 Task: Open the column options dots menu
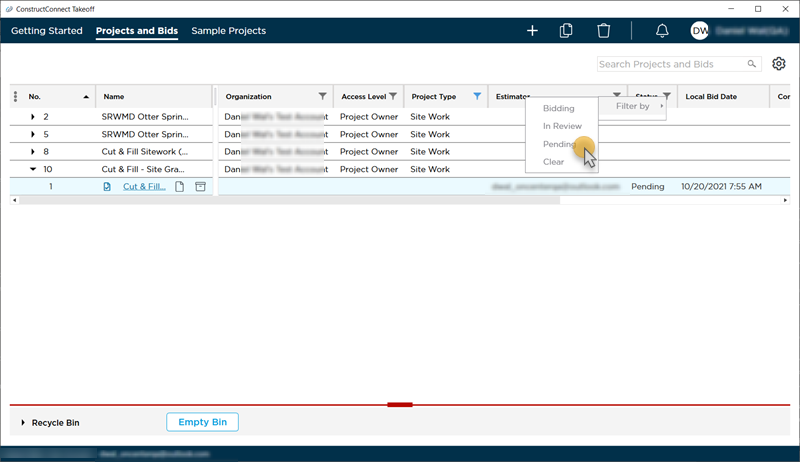coord(15,96)
